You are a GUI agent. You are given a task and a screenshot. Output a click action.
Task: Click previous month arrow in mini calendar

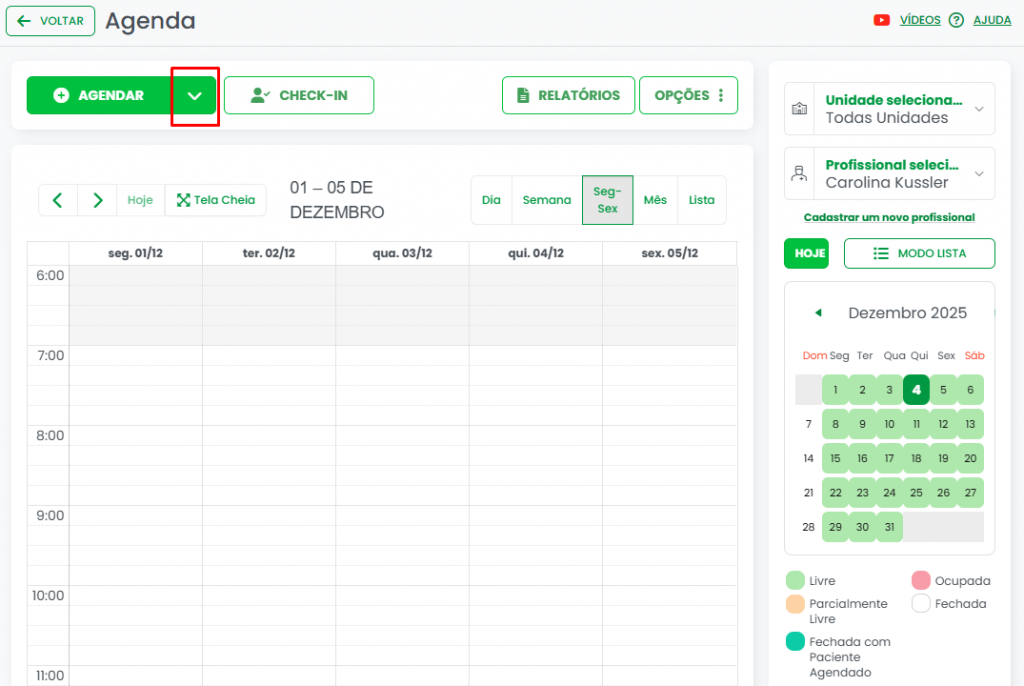tap(818, 313)
